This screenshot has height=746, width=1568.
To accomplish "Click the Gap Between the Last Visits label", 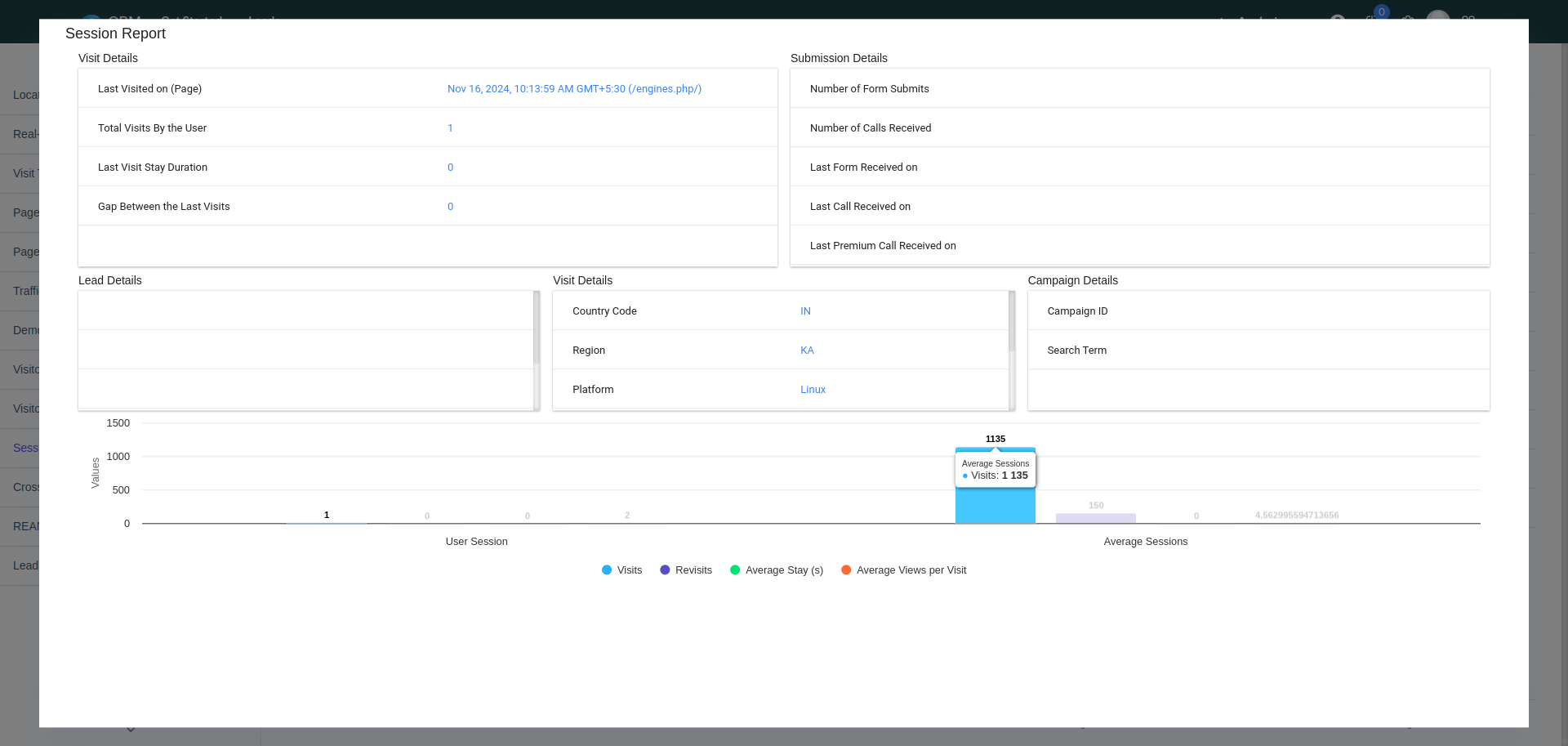I will [x=163, y=207].
